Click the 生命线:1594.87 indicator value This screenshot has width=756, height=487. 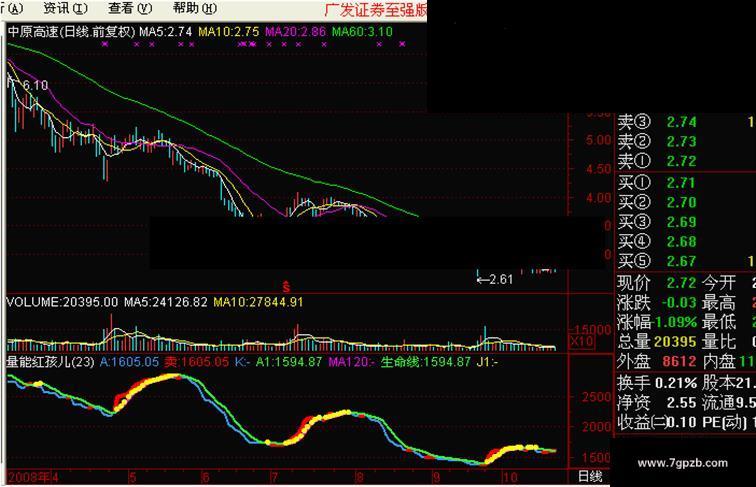point(425,362)
